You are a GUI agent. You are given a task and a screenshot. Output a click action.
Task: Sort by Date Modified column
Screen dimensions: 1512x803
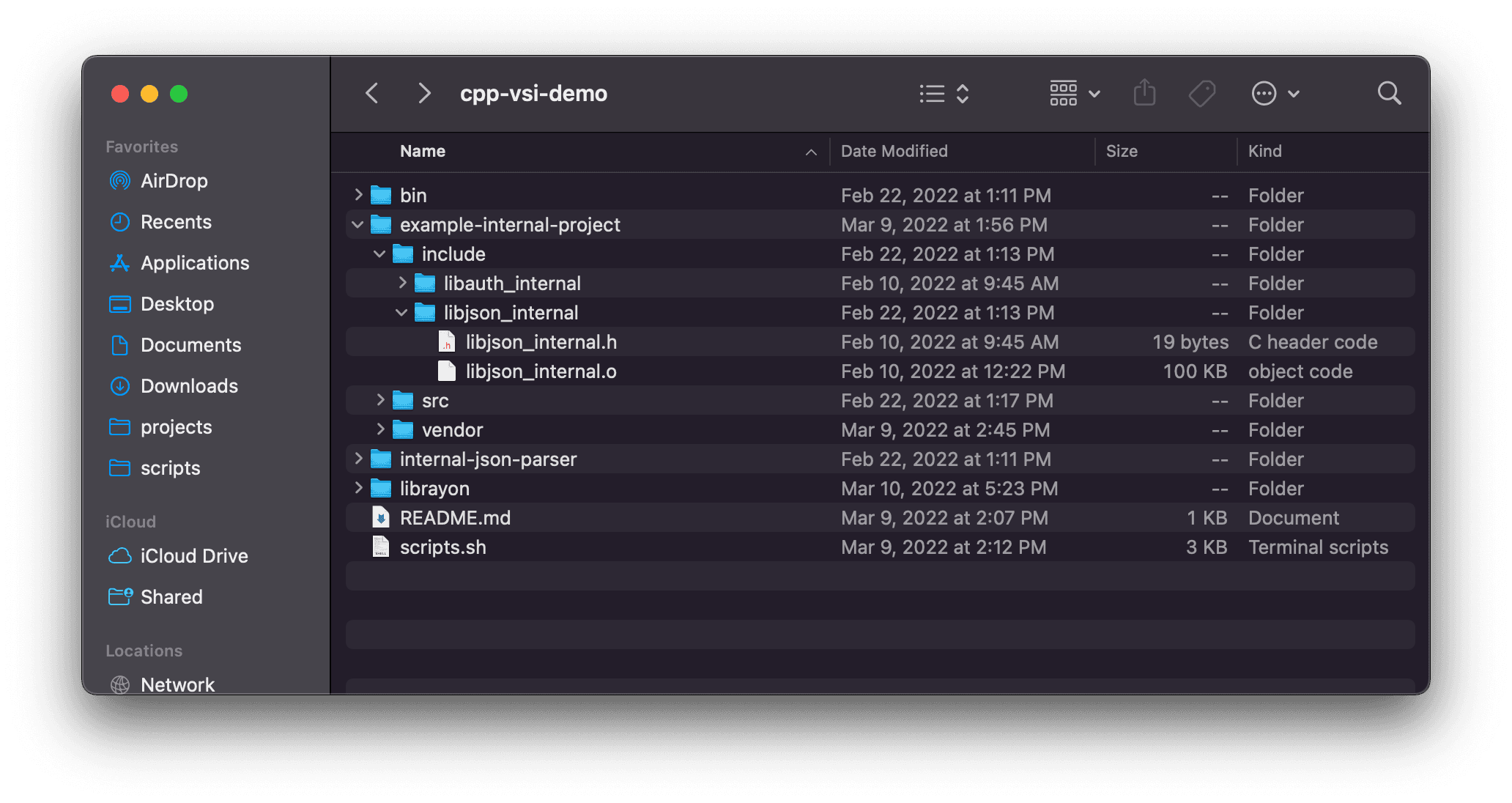(x=894, y=151)
